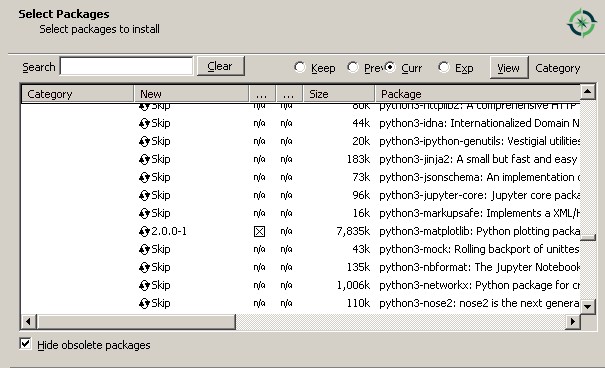Click the python3-nose2 package description
The height and width of the screenshot is (368, 605).
click(x=479, y=304)
